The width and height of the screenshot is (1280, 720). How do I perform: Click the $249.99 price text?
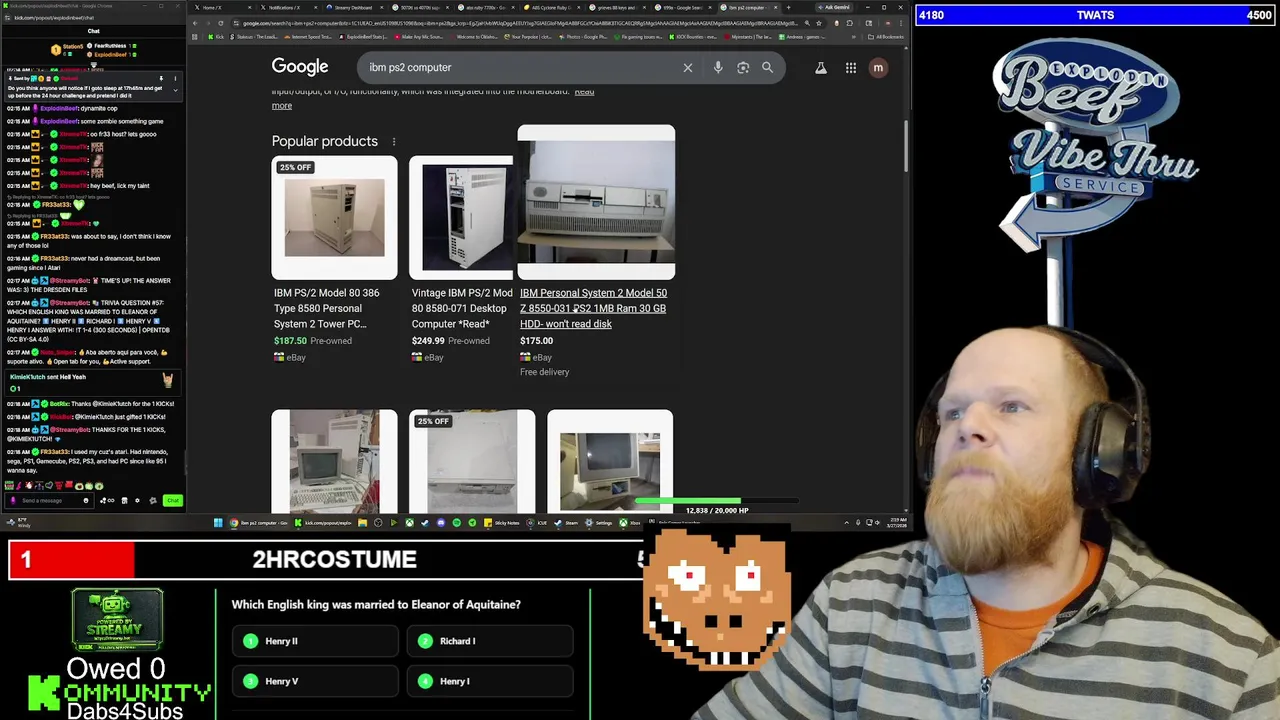click(428, 340)
